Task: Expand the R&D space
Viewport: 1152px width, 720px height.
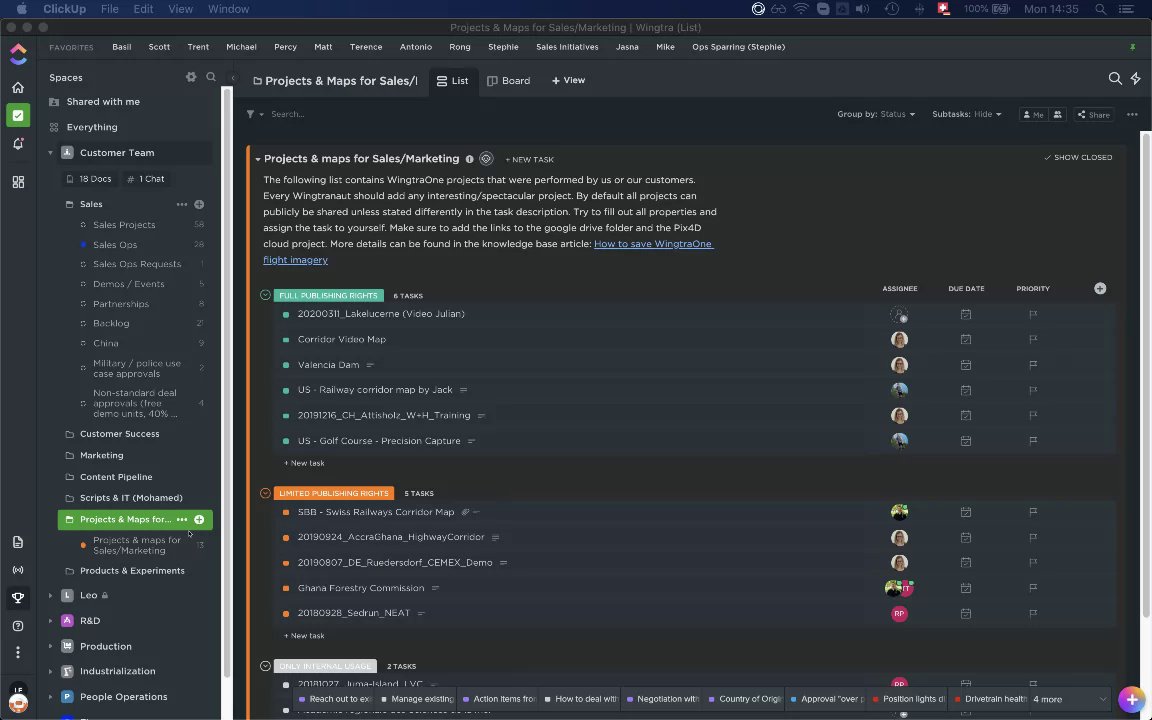Action: click(50, 621)
